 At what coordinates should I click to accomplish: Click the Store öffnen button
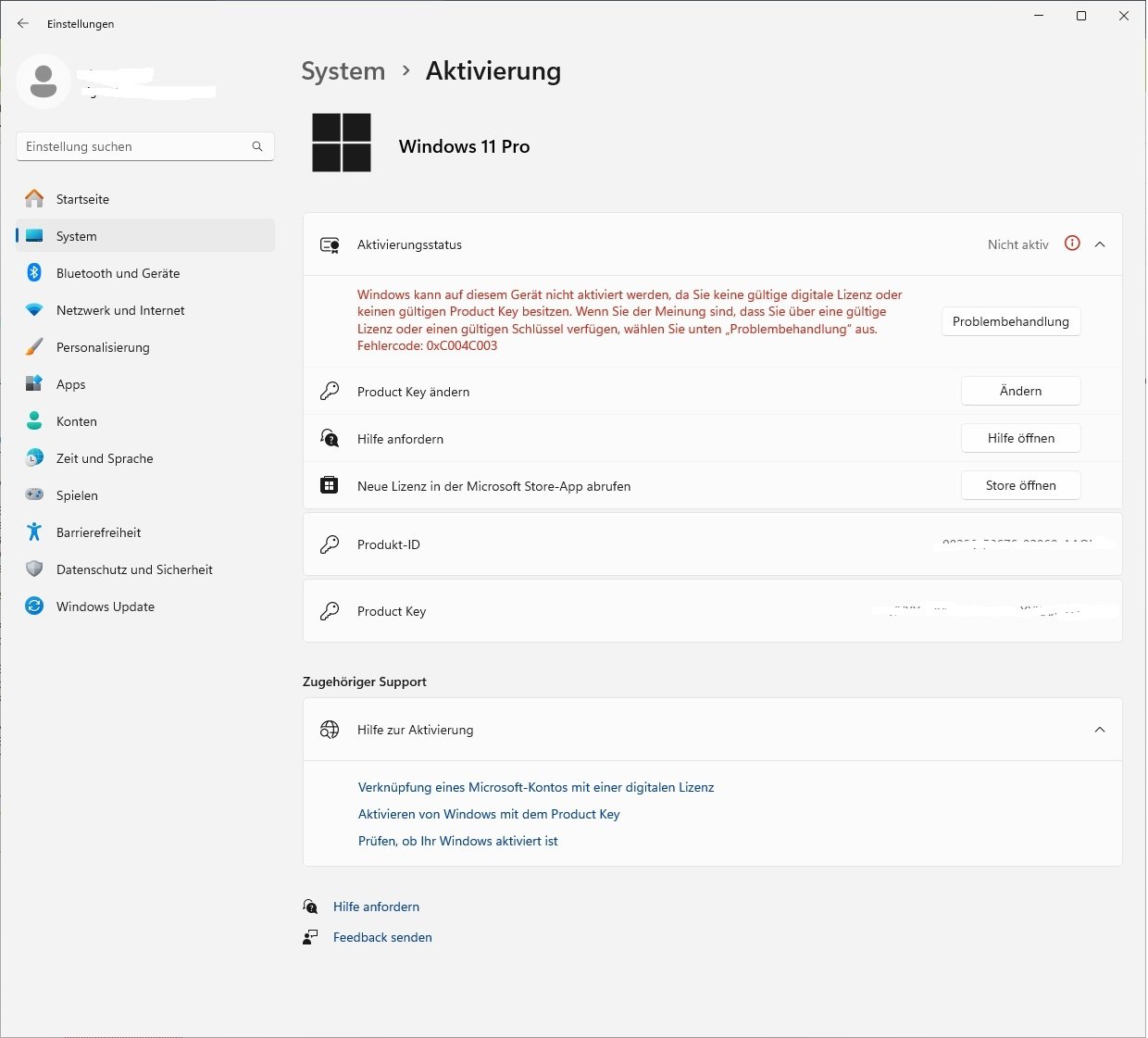coord(1020,485)
